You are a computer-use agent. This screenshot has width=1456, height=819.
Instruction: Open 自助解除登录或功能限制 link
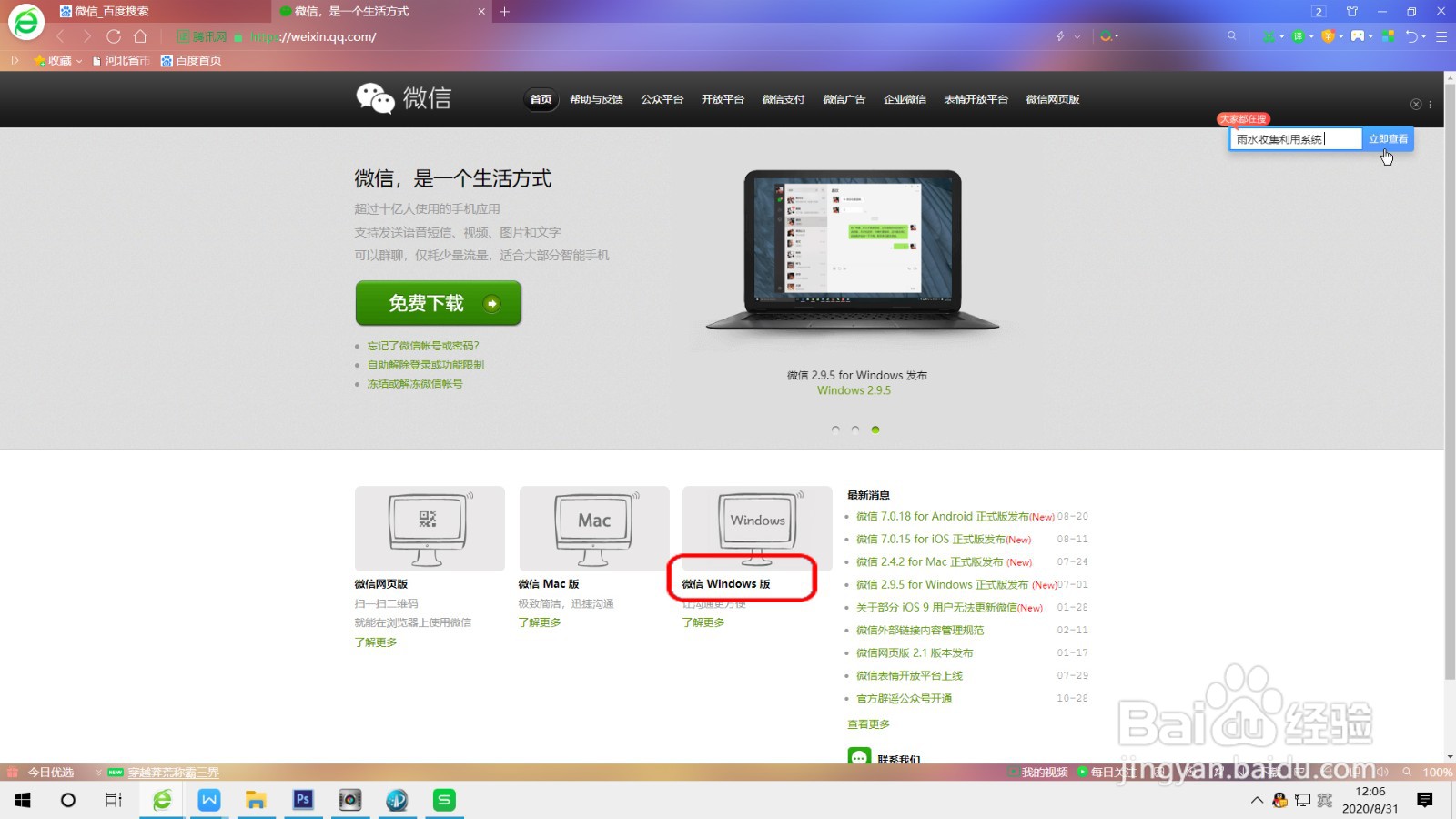[x=426, y=365]
